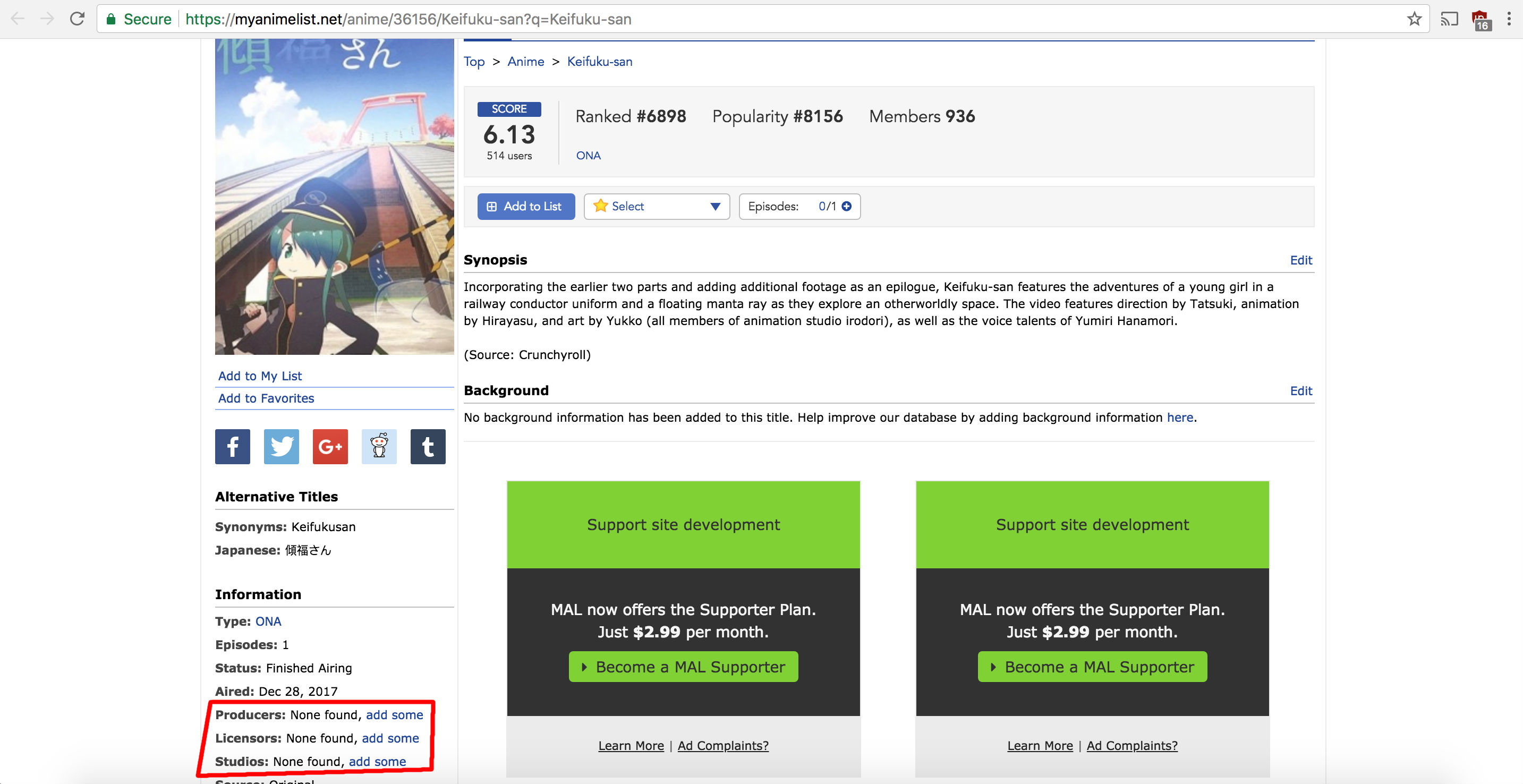
Task: Click the Keifuku-san cover image
Action: (335, 197)
